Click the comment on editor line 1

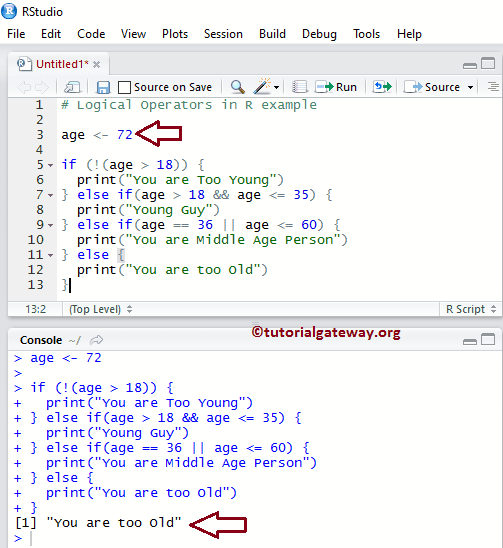click(x=189, y=105)
